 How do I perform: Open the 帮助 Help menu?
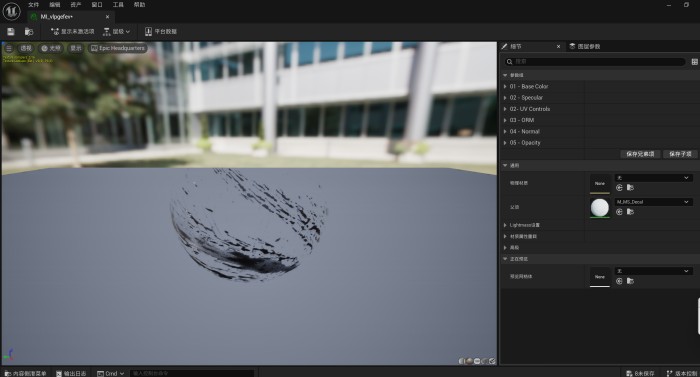[139, 5]
